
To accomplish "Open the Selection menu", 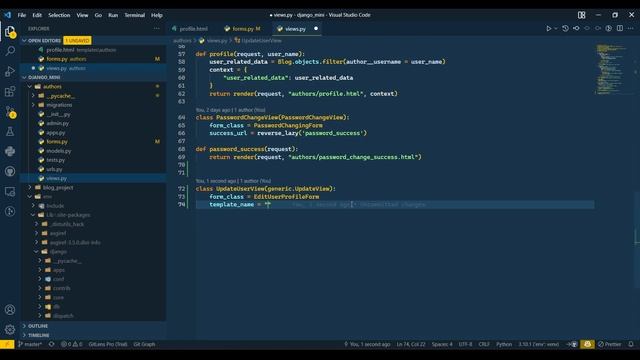I will (59, 15).
